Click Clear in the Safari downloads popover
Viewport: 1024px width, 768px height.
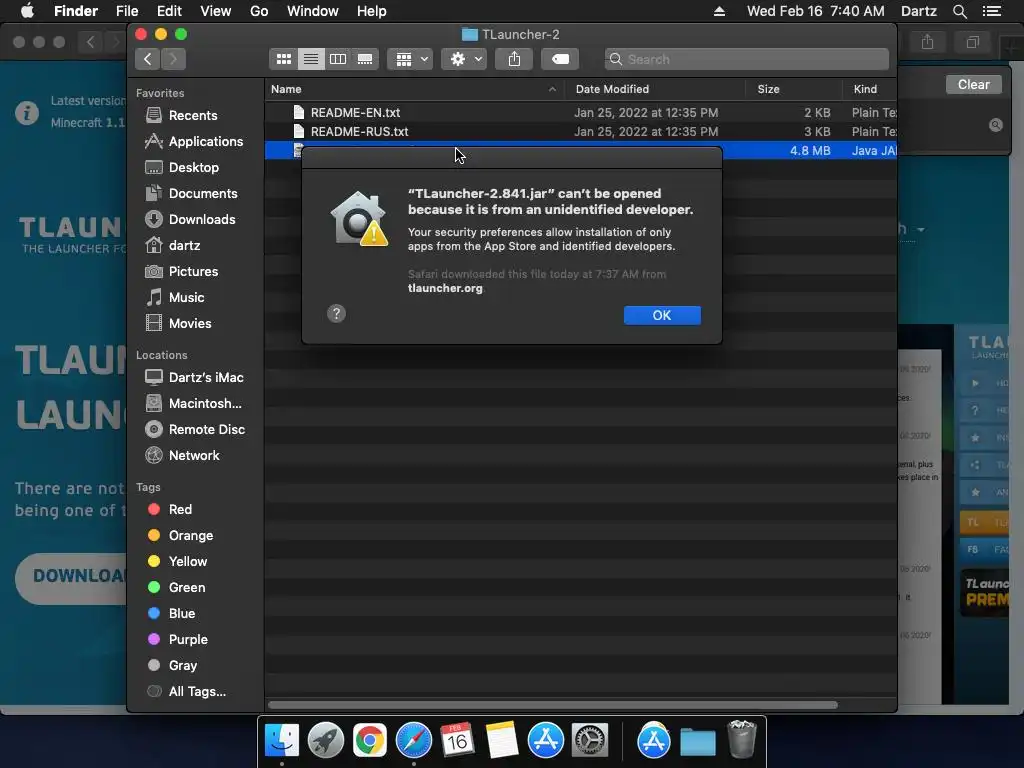[x=973, y=84]
